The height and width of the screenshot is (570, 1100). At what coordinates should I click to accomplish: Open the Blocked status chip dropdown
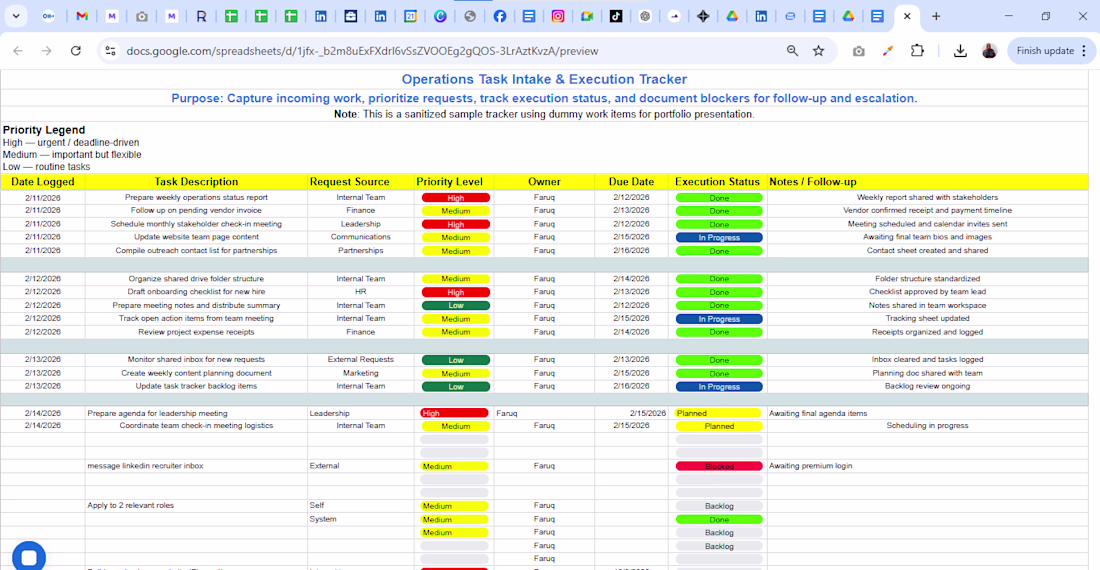[x=719, y=466]
